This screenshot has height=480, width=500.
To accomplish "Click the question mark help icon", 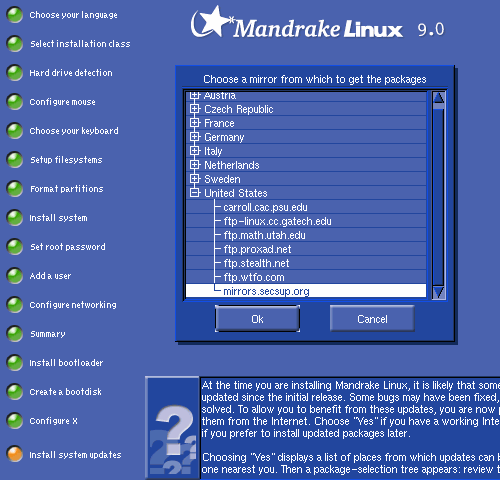I will [173, 428].
